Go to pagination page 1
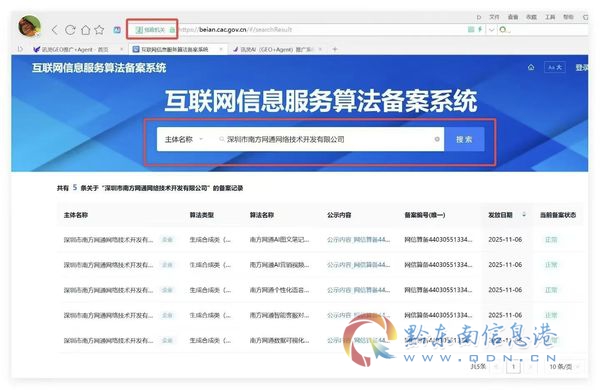This screenshot has width=600, height=390. pos(514,367)
